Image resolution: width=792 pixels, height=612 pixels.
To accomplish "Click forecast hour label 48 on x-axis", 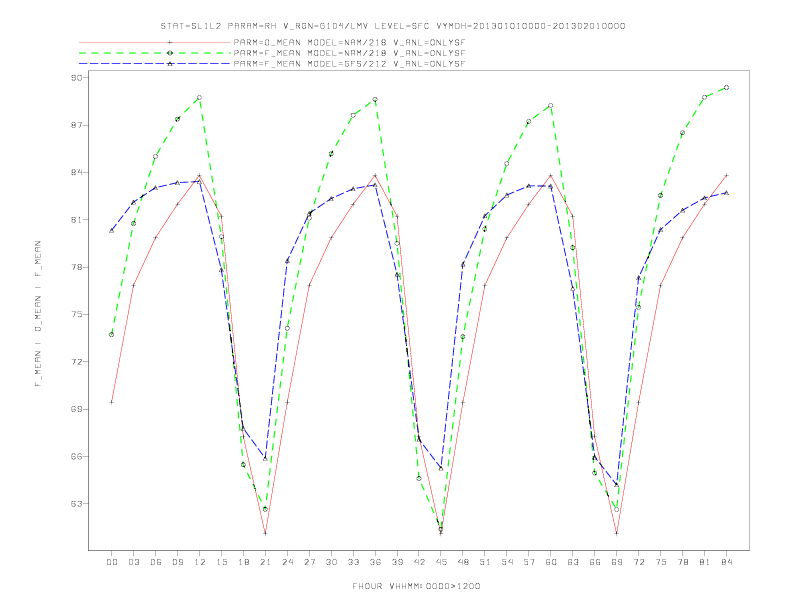I will [x=463, y=562].
